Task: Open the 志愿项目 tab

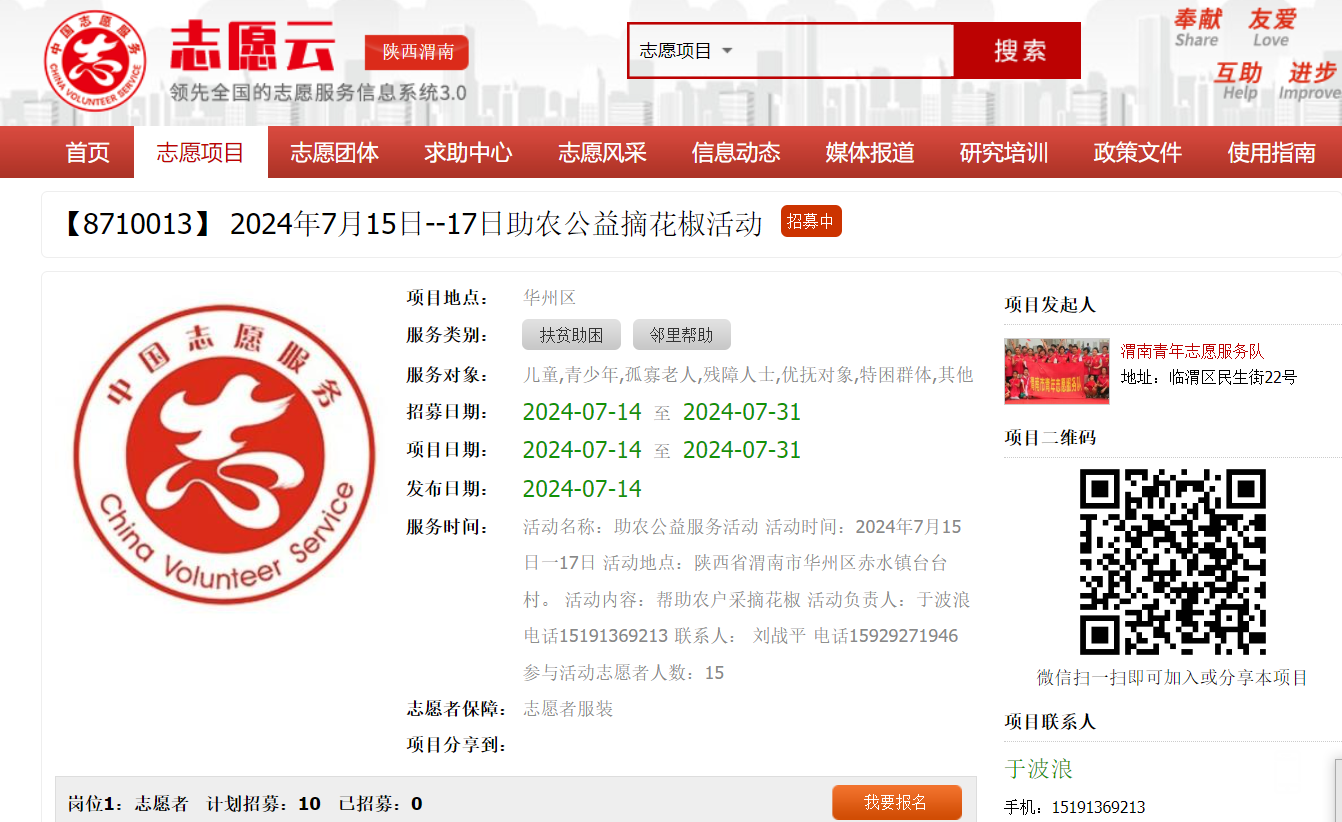Action: point(201,153)
